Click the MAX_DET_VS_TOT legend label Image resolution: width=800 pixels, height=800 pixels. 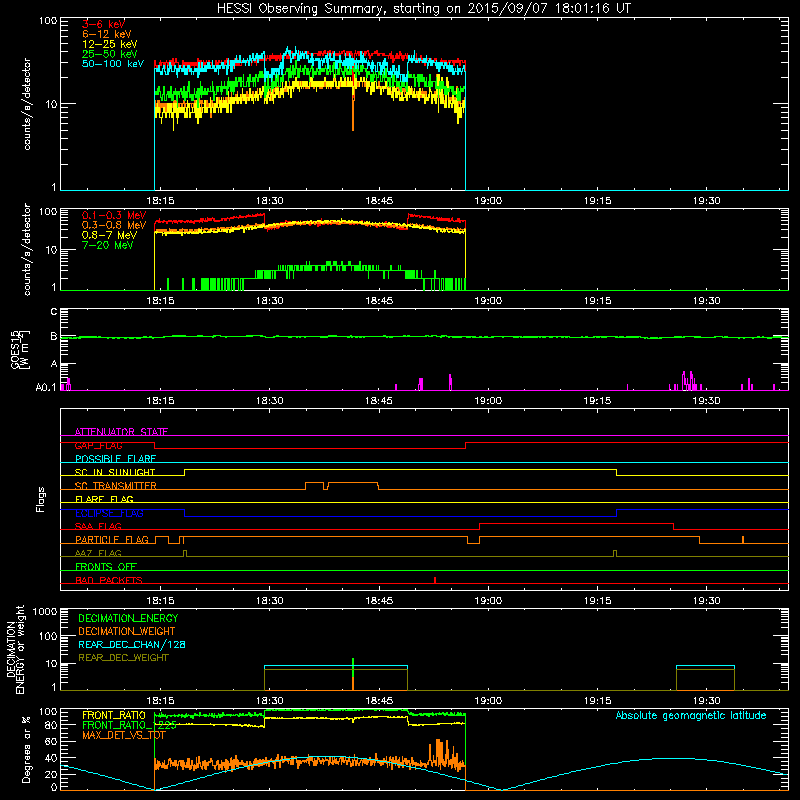click(124, 735)
